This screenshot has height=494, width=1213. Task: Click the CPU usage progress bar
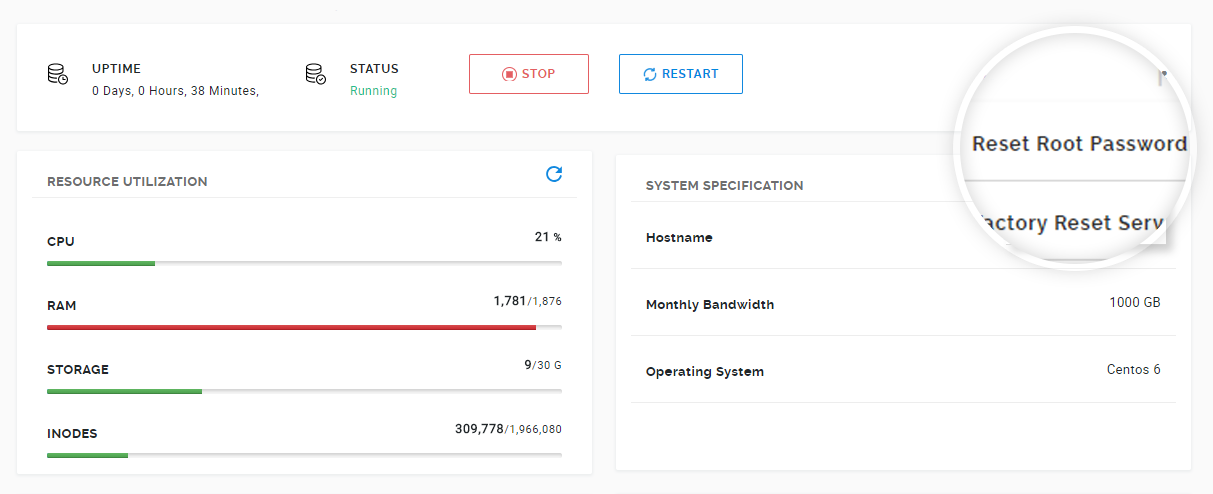tap(304, 263)
